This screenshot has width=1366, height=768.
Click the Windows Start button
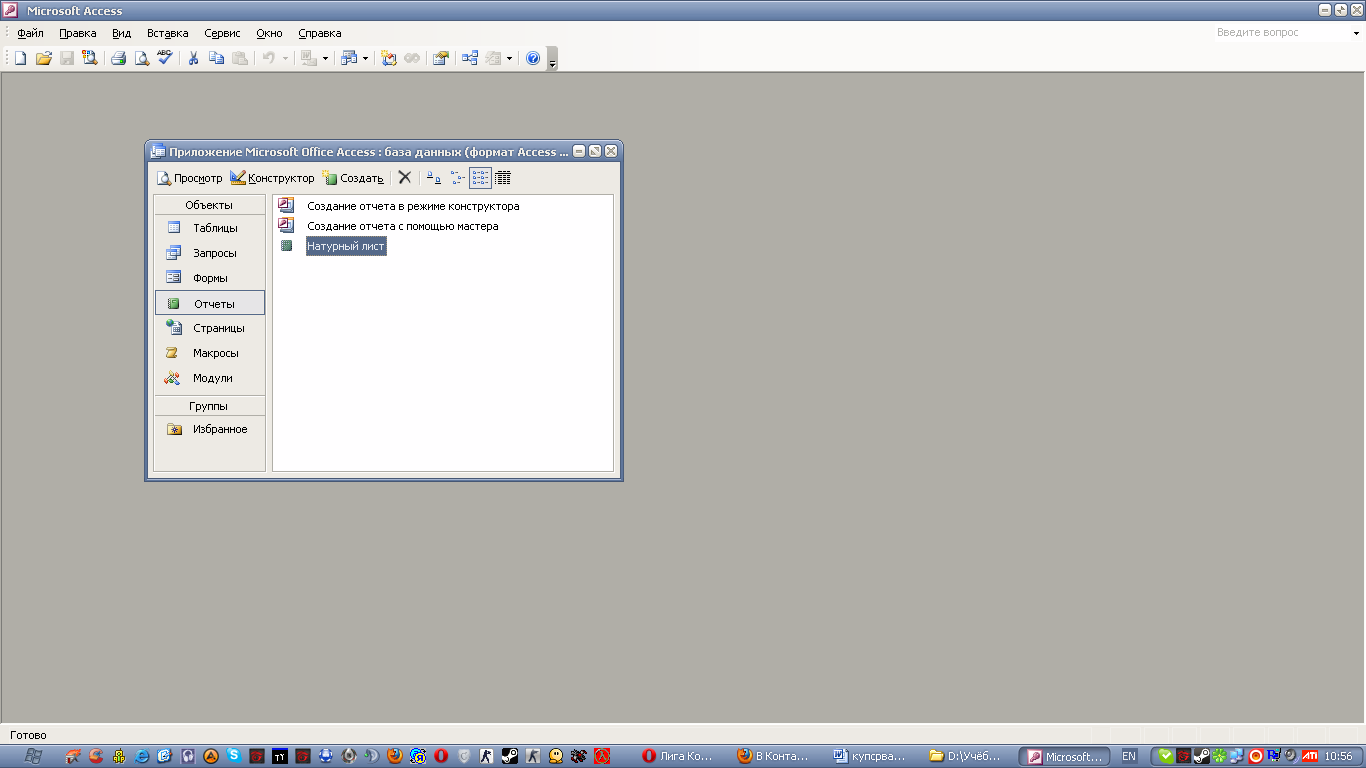pyautogui.click(x=32, y=756)
